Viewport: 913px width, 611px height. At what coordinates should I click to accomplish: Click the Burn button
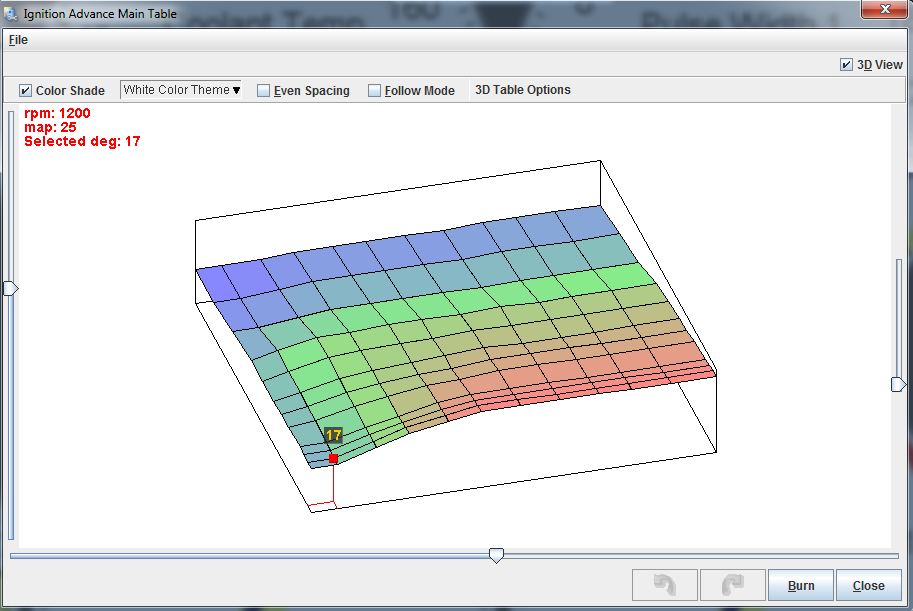coord(800,585)
